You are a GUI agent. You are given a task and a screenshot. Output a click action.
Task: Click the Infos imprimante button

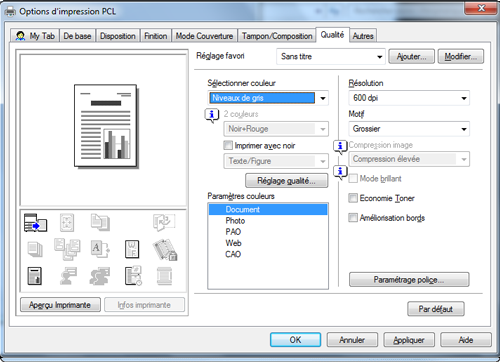pos(144,305)
